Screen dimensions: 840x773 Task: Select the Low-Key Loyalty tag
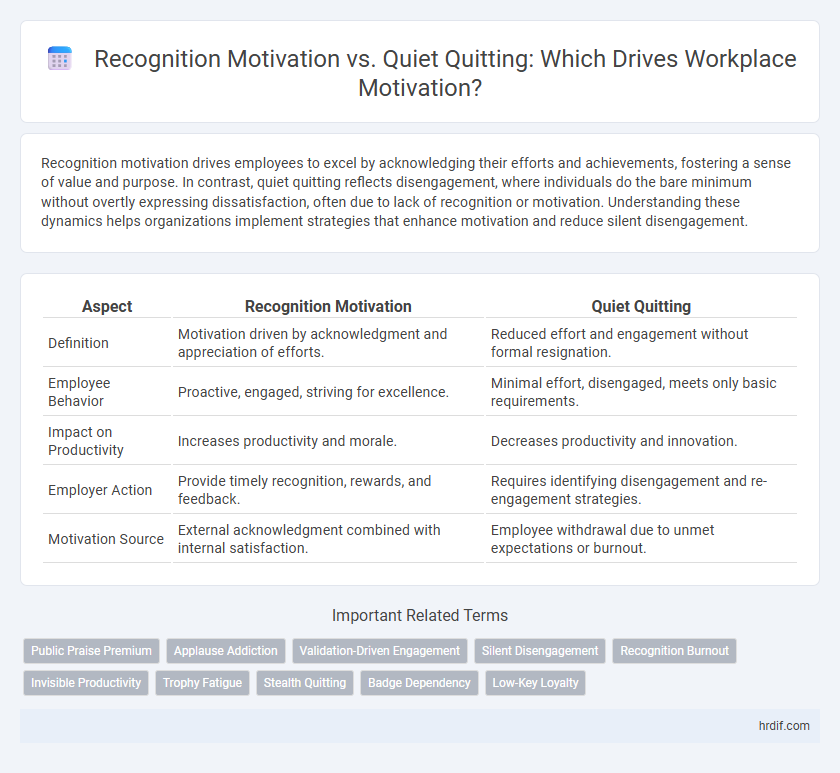click(535, 683)
